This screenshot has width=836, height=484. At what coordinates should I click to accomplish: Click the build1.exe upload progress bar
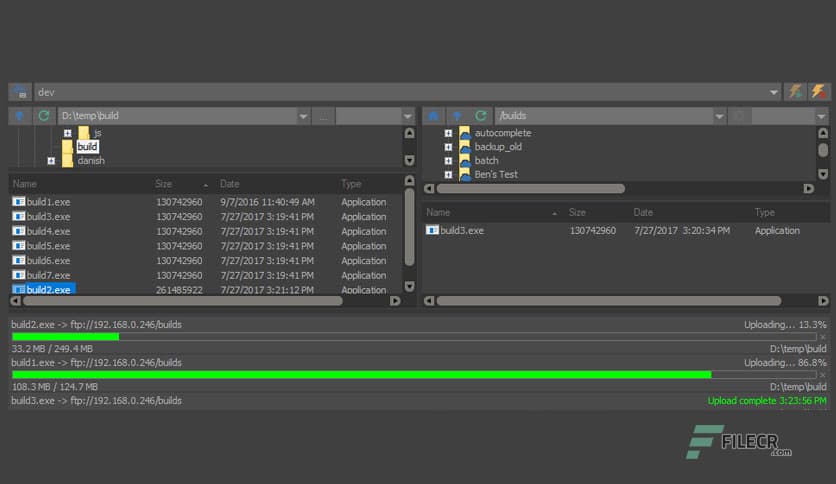coord(414,375)
